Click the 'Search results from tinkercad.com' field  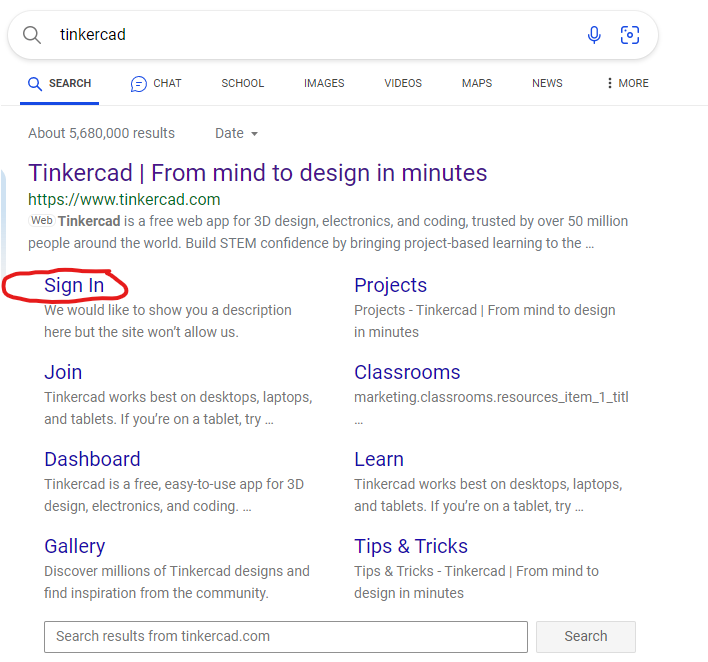tap(286, 637)
